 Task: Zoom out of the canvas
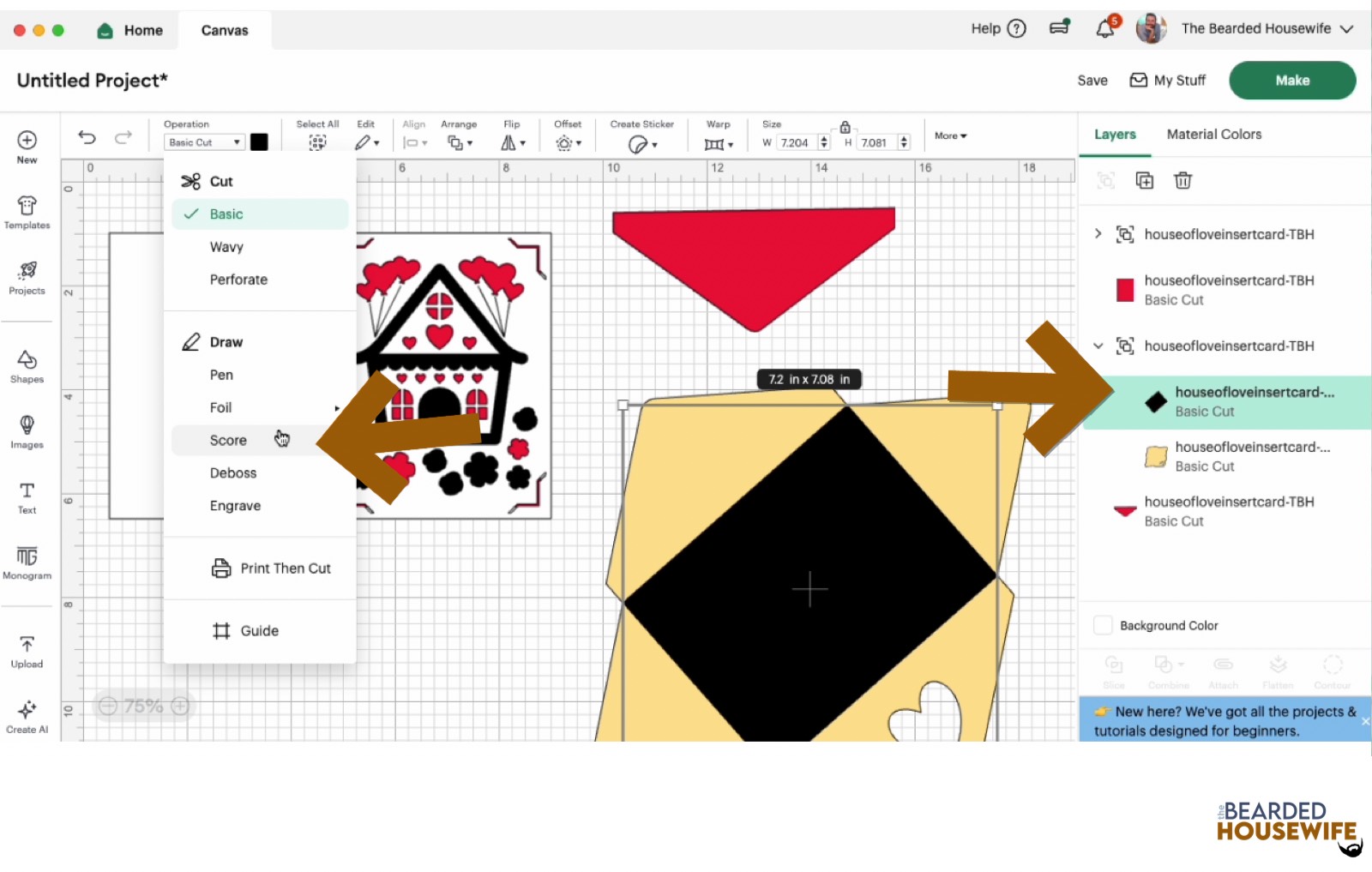108,706
